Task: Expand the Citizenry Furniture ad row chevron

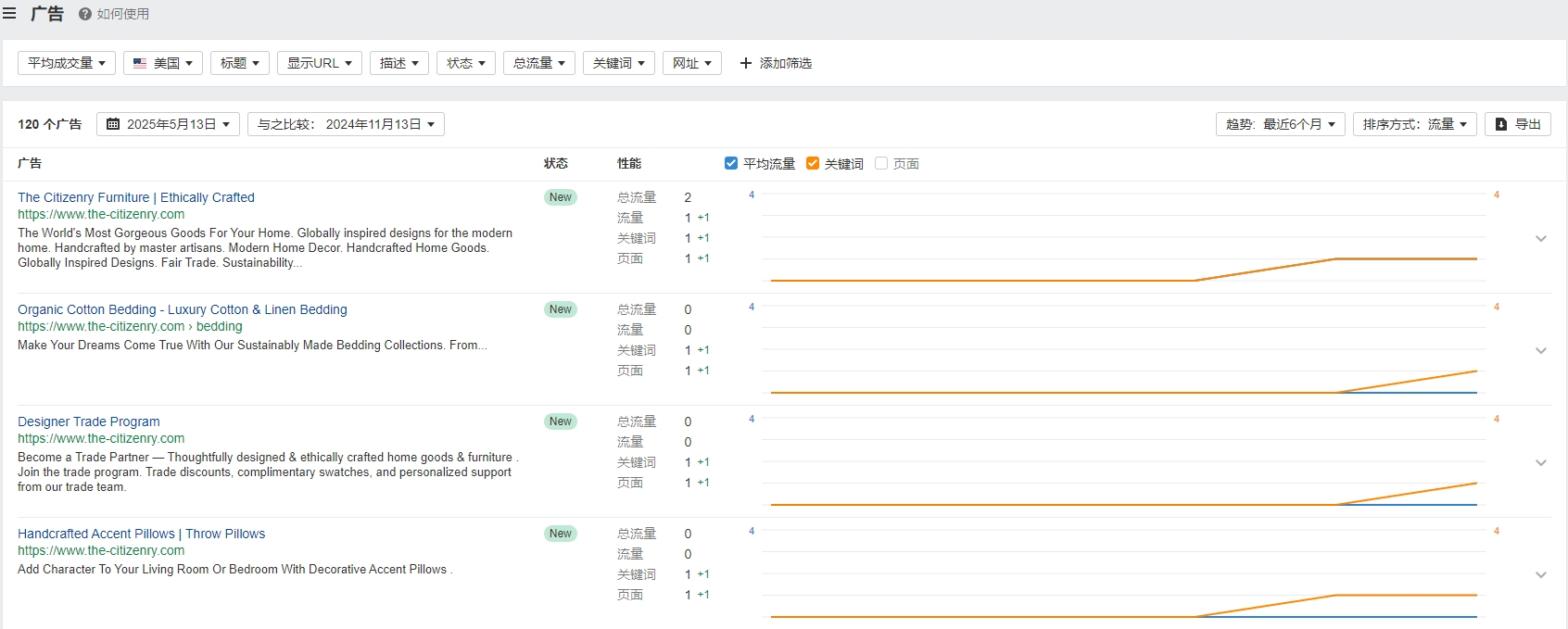Action: (1541, 238)
